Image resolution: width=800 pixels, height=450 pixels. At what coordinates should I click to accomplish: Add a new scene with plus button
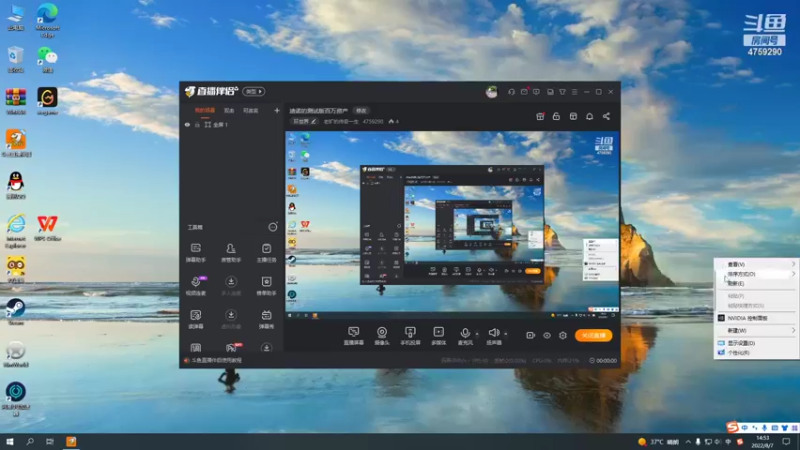pyautogui.click(x=277, y=110)
